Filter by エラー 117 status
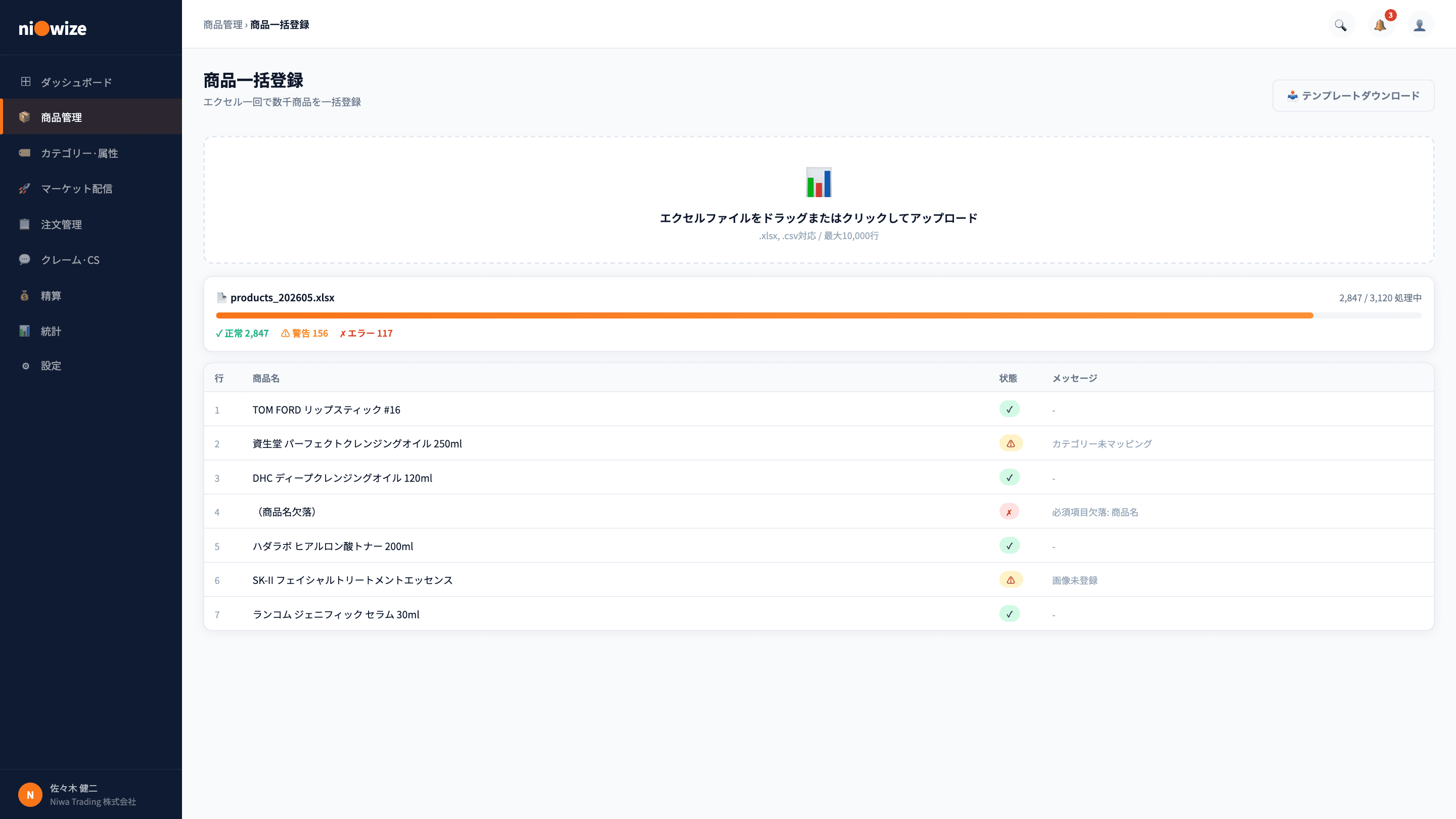The image size is (1456, 819). [366, 334]
